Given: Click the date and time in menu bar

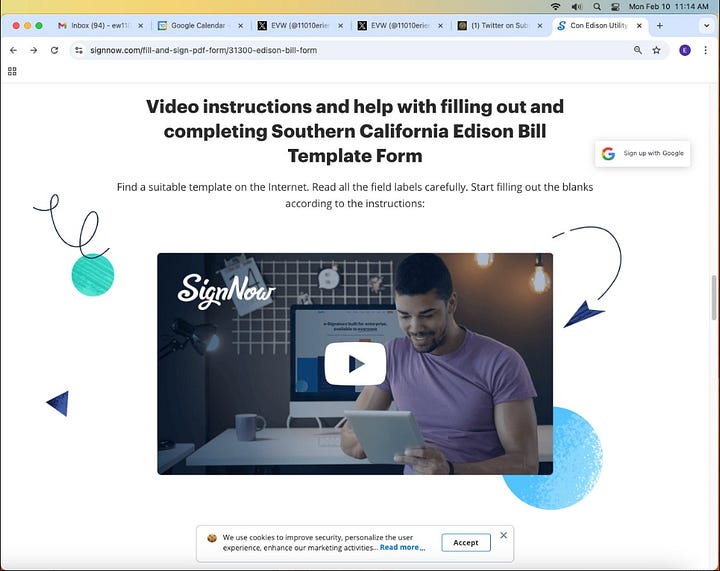Looking at the screenshot, I should (669, 6).
